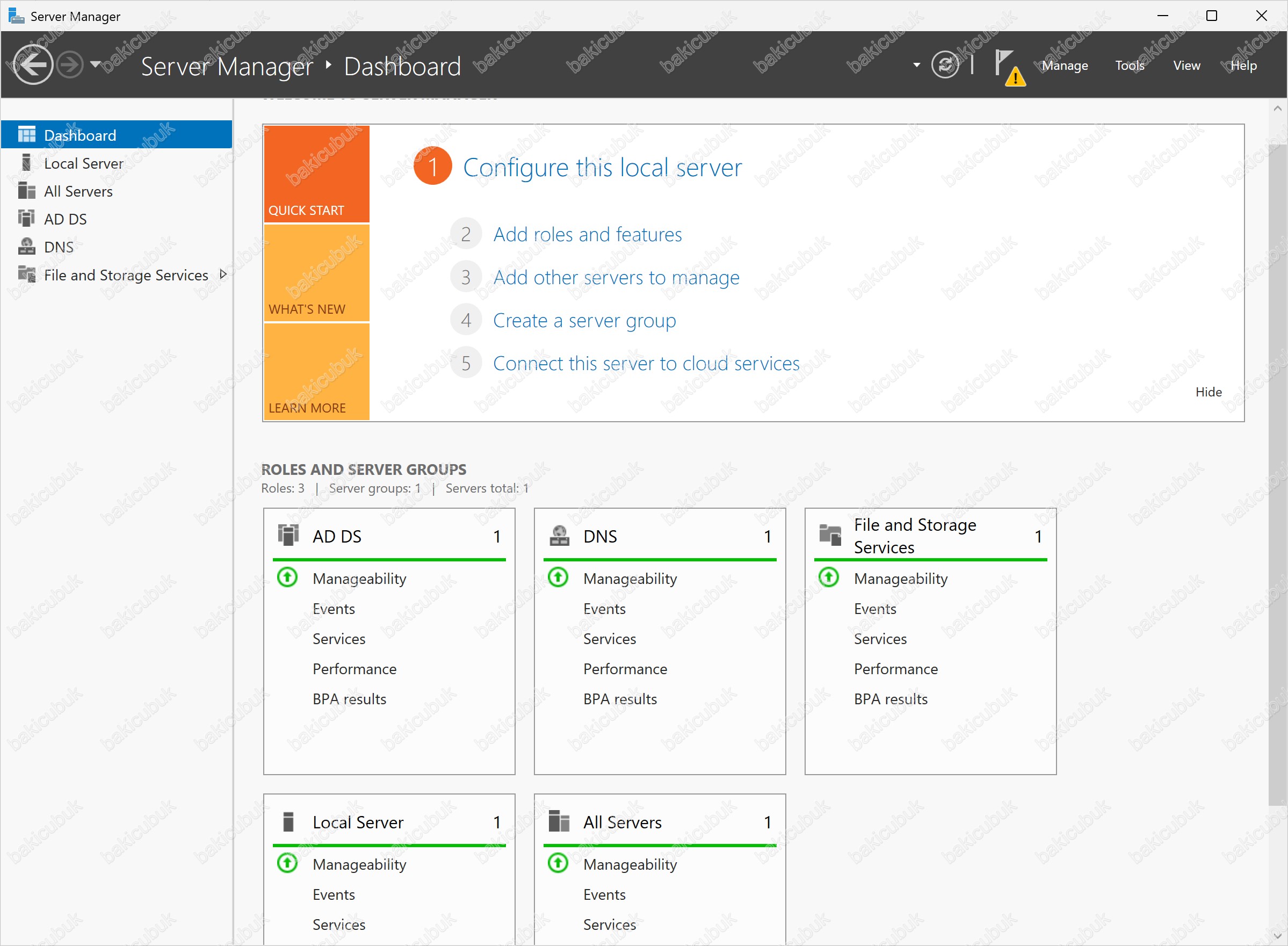This screenshot has height=946, width=1288.
Task: Open Events in the Local Server tile
Action: [334, 894]
